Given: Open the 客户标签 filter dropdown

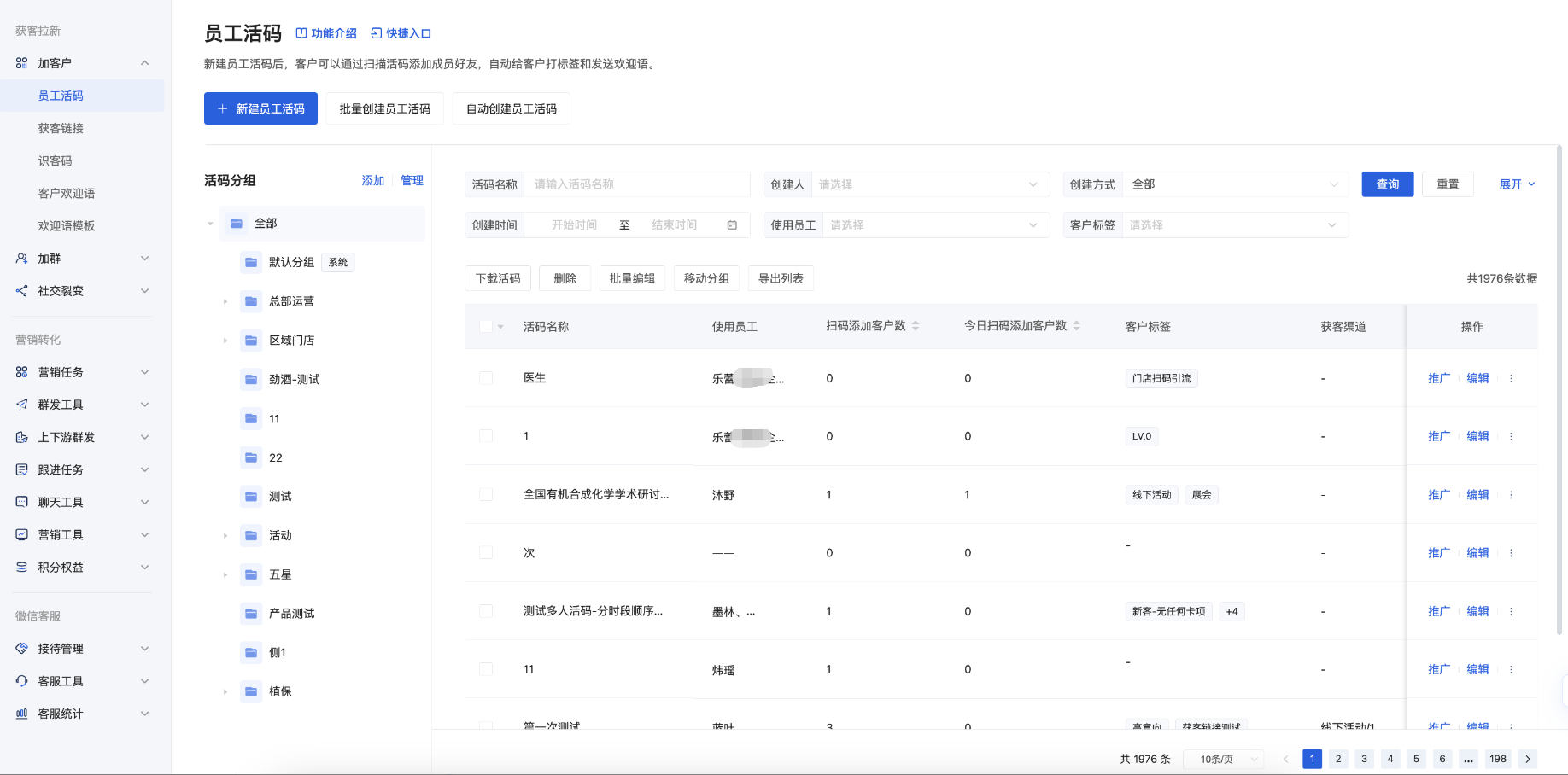Looking at the screenshot, I should point(1235,225).
